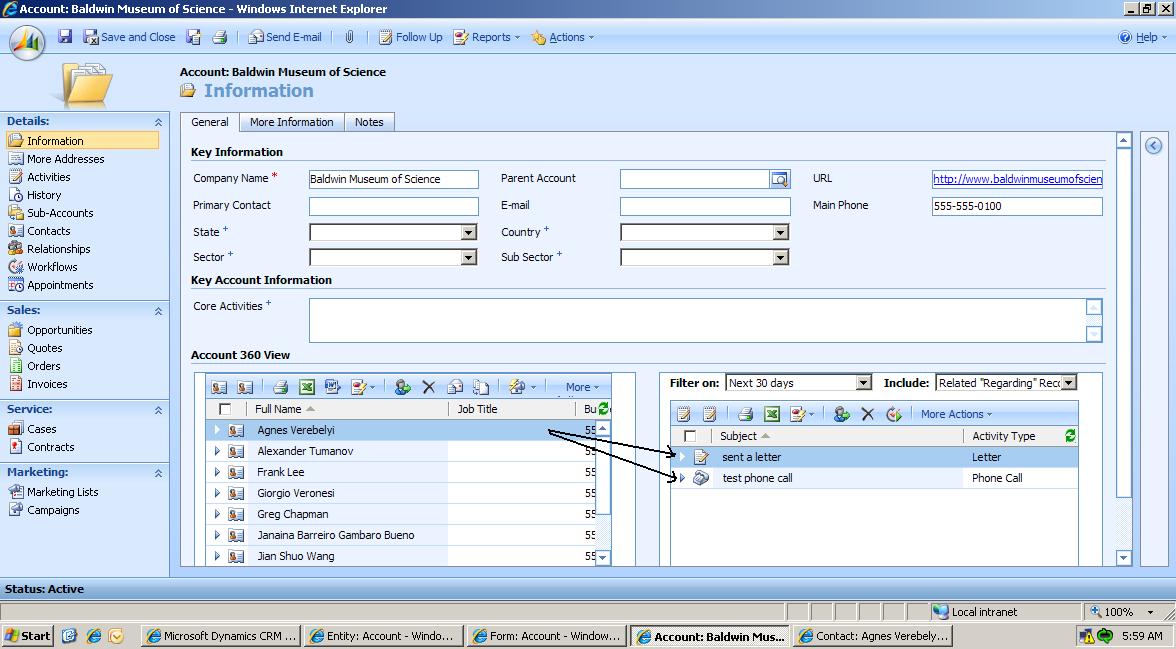The height and width of the screenshot is (649, 1176).
Task: Expand the Agnes Verebelyi contact row
Action: (x=219, y=429)
